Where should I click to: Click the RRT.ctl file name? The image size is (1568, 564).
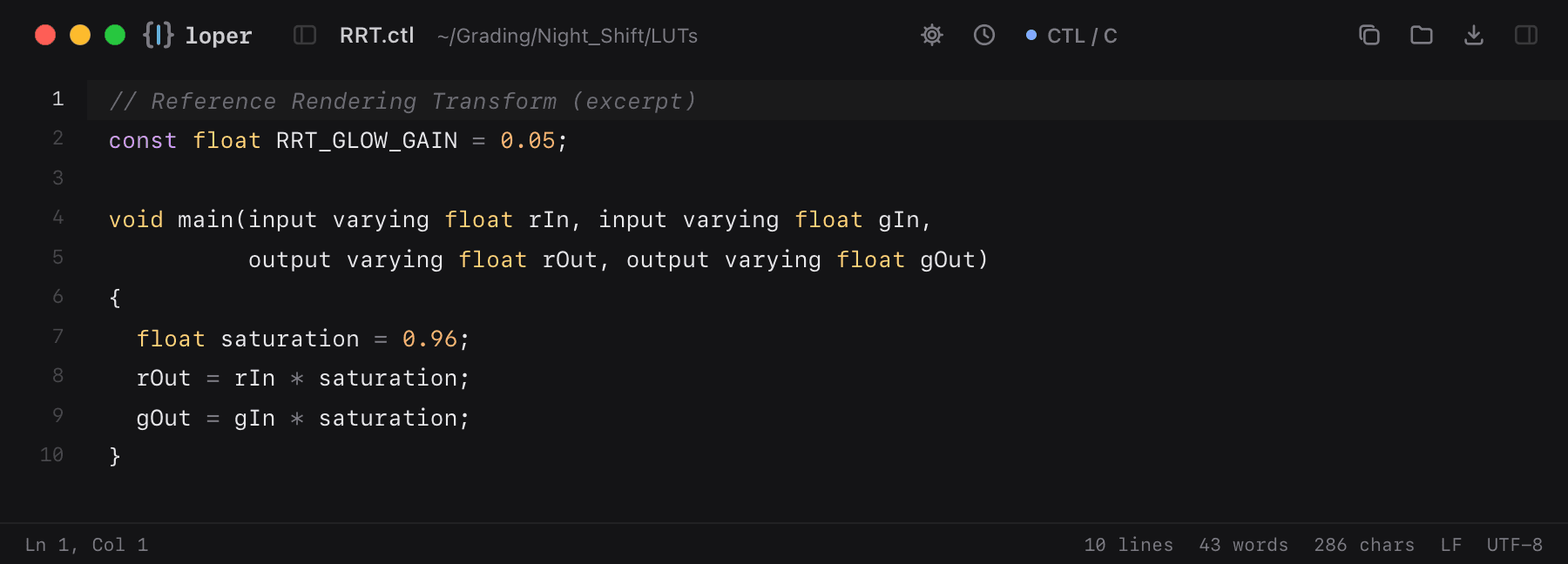point(377,36)
